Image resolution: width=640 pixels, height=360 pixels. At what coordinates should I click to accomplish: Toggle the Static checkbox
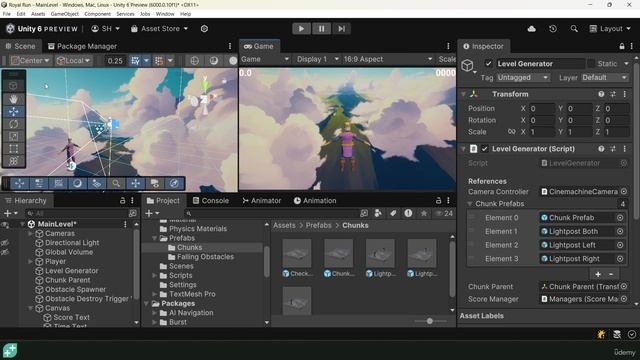pyautogui.click(x=591, y=64)
